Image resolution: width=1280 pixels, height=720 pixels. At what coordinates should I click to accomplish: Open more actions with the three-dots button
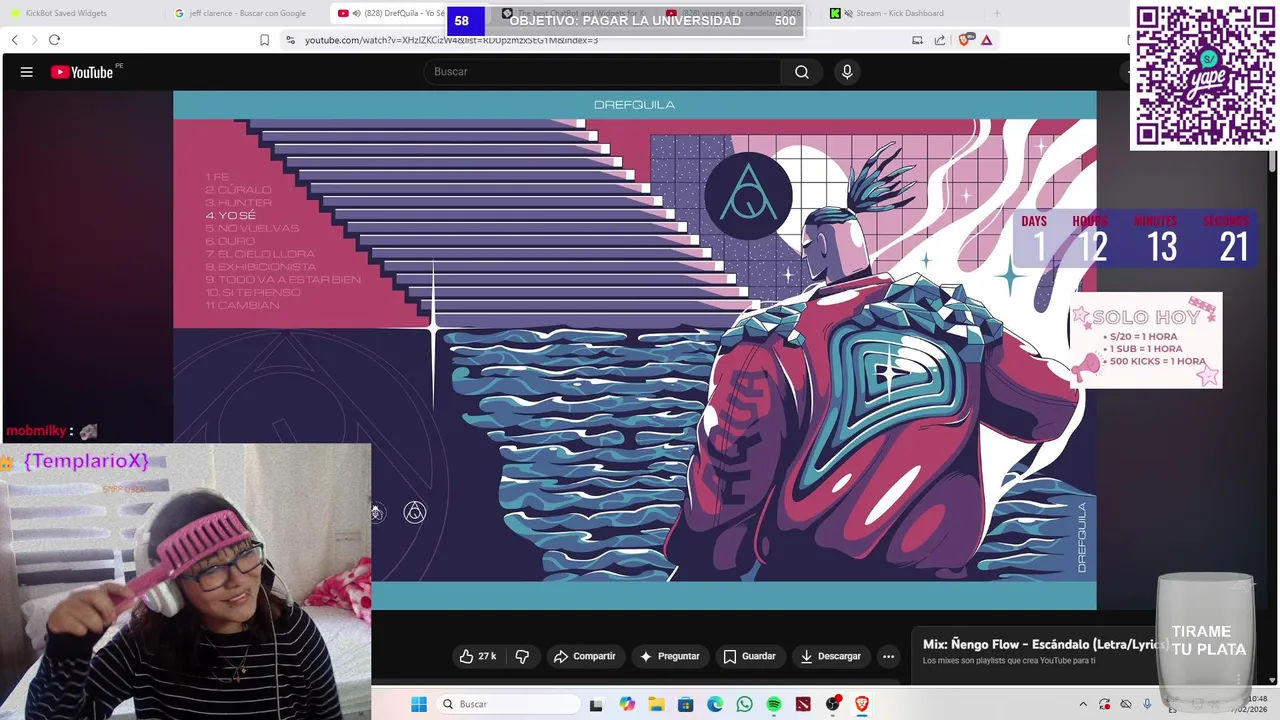coord(888,656)
